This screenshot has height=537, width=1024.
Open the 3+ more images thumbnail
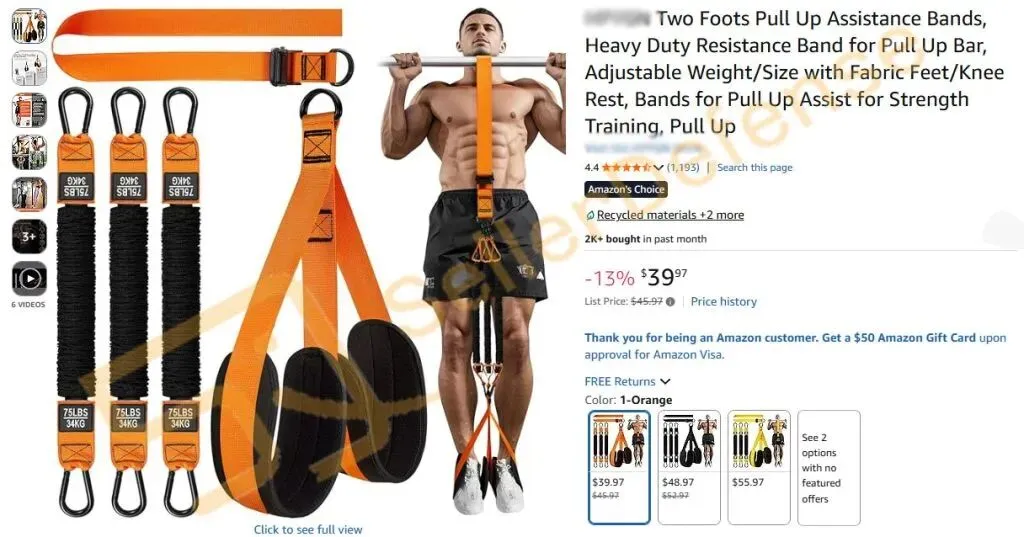pyautogui.click(x=29, y=236)
